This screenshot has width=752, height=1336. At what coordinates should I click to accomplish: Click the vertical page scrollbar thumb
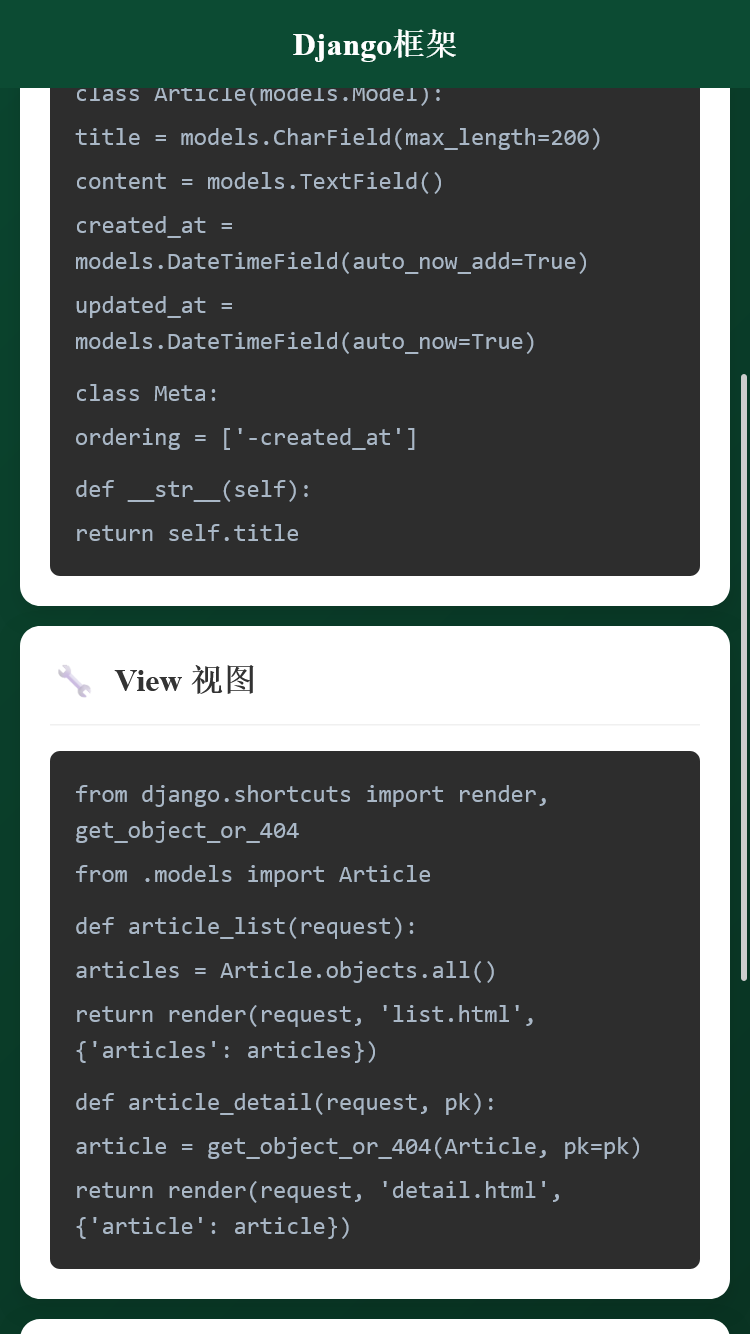click(x=743, y=676)
